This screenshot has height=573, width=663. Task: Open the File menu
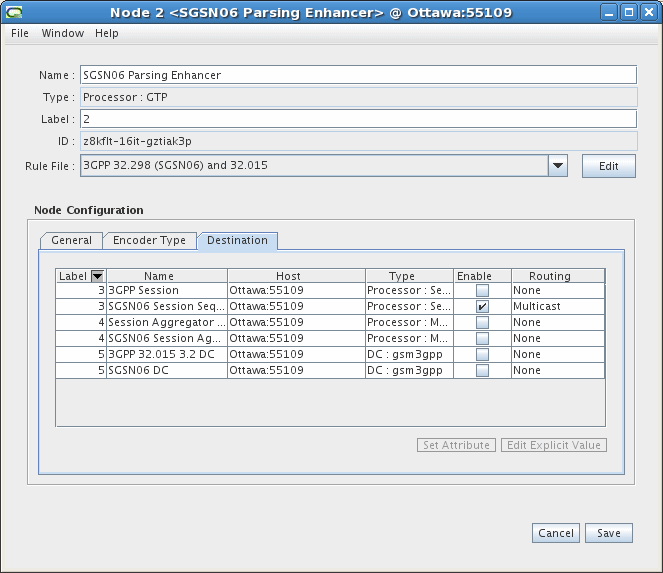[20, 33]
